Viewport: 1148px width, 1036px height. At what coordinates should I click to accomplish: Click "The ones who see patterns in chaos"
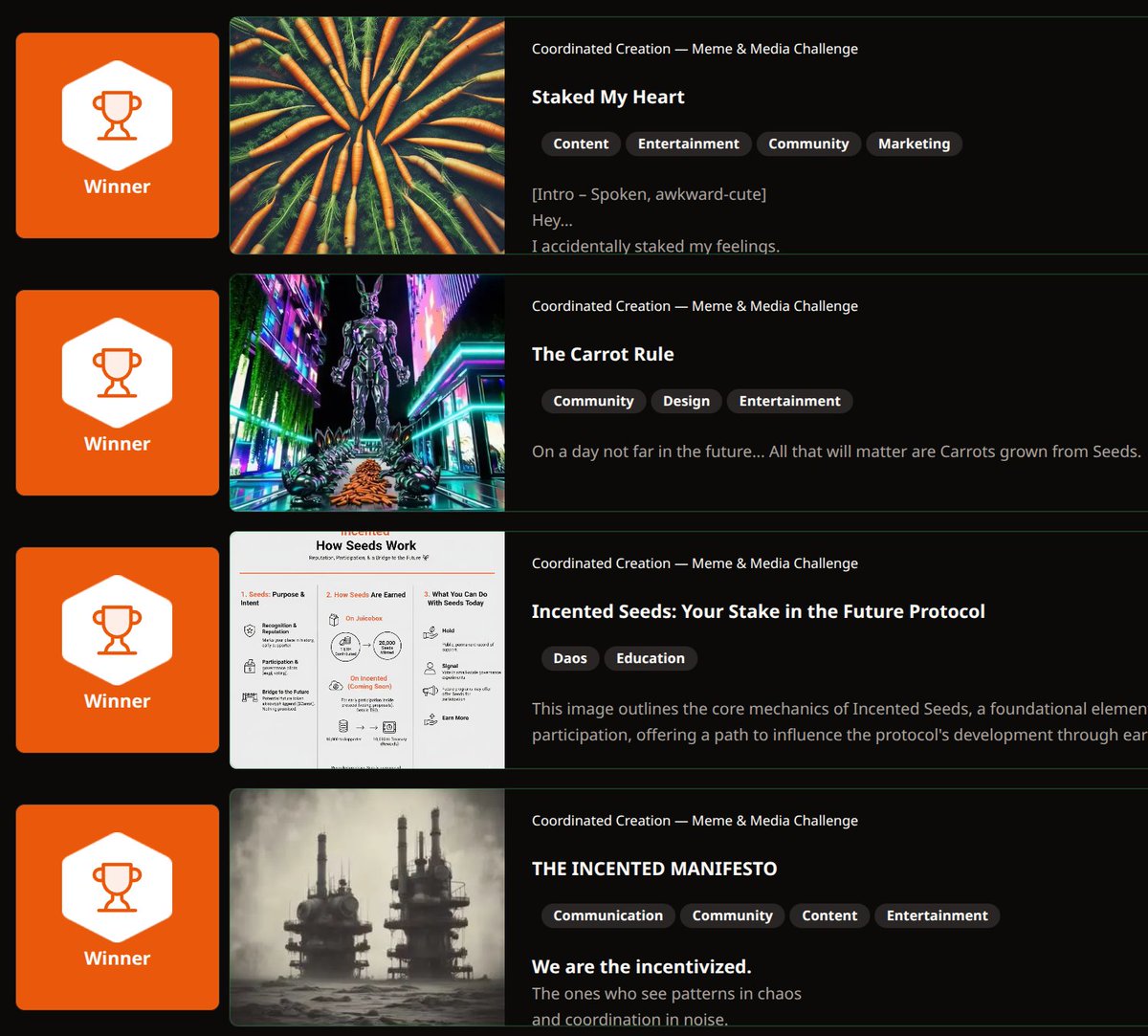coord(667,993)
